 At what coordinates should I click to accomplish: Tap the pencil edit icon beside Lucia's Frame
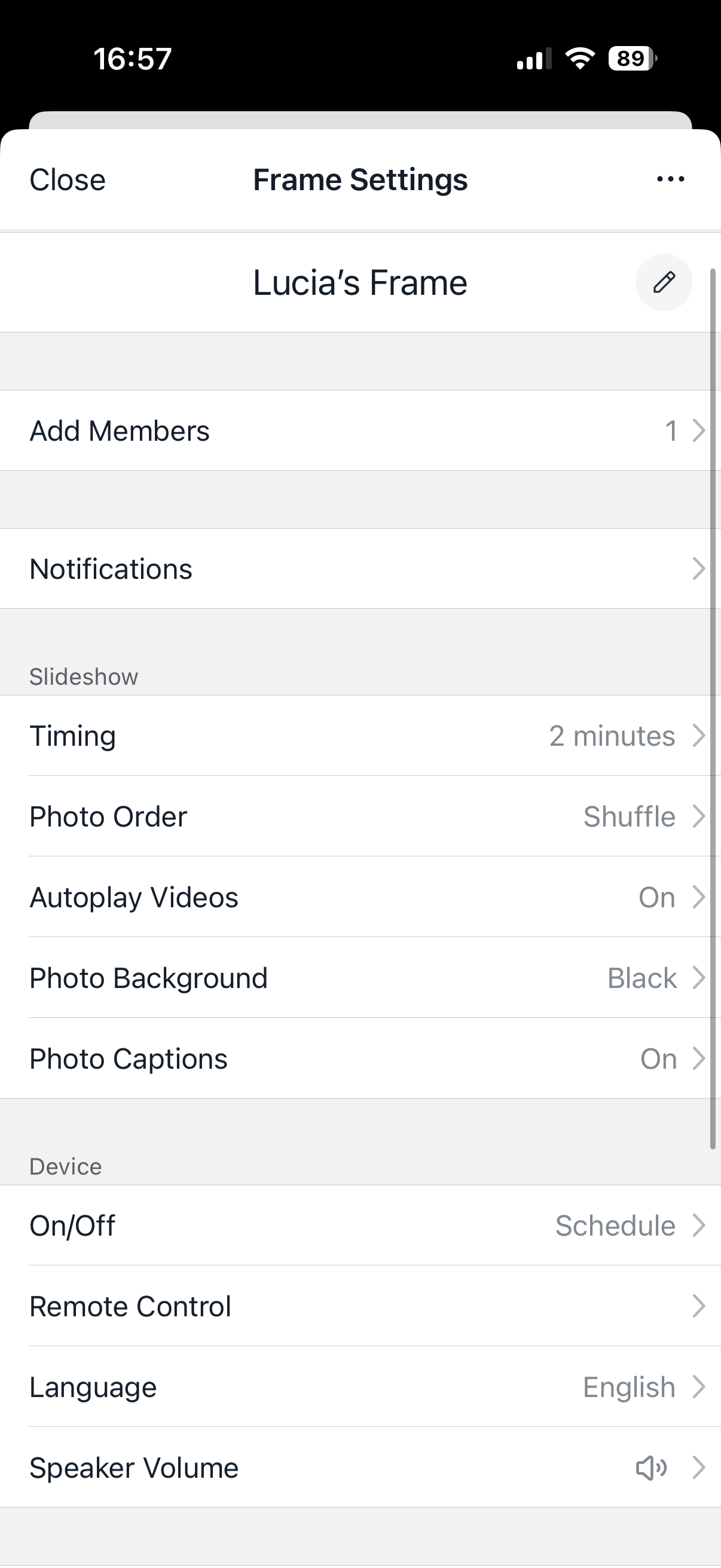(664, 282)
